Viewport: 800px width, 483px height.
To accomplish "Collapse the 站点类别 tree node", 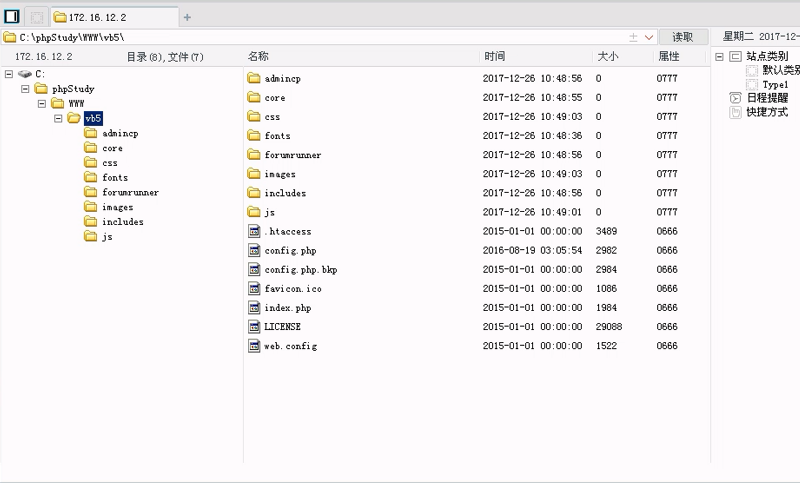I will click(719, 57).
